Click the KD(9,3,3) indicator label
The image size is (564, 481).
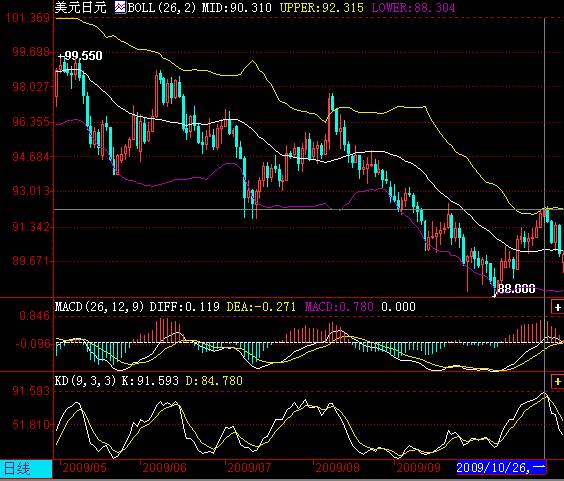pos(86,381)
